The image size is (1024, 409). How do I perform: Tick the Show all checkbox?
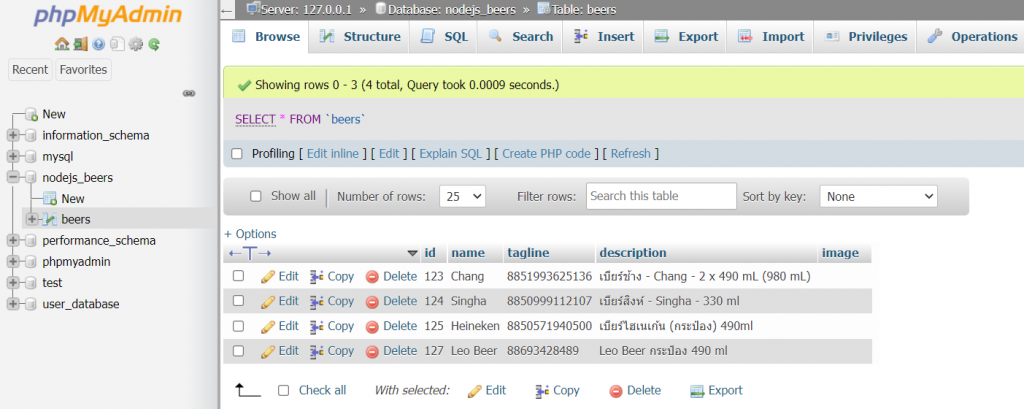256,196
